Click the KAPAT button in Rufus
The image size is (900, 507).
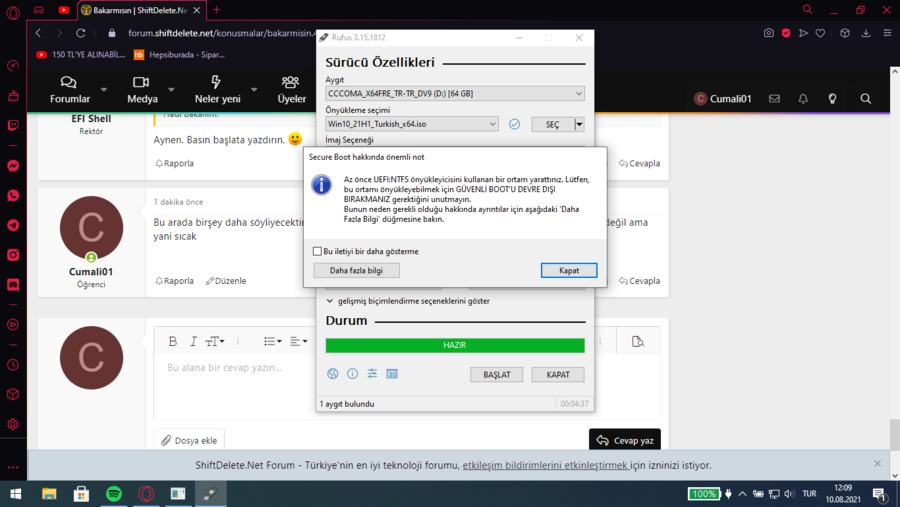tap(558, 374)
